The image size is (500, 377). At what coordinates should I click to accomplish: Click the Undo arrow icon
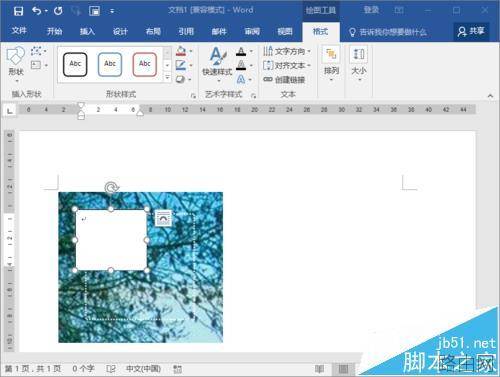tap(37, 11)
